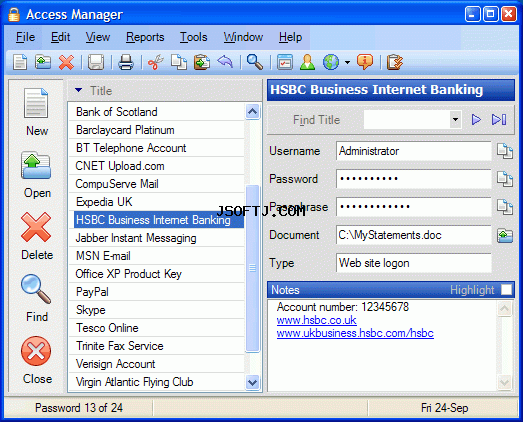Click the green user toolbar icon
Image resolution: width=523 pixels, height=422 pixels.
click(308, 62)
